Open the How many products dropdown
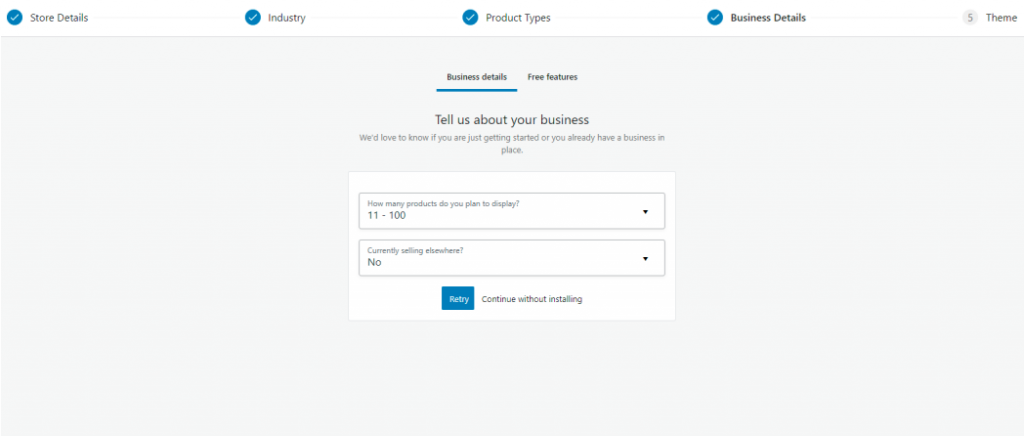The width and height of the screenshot is (1024, 436). [x=512, y=211]
